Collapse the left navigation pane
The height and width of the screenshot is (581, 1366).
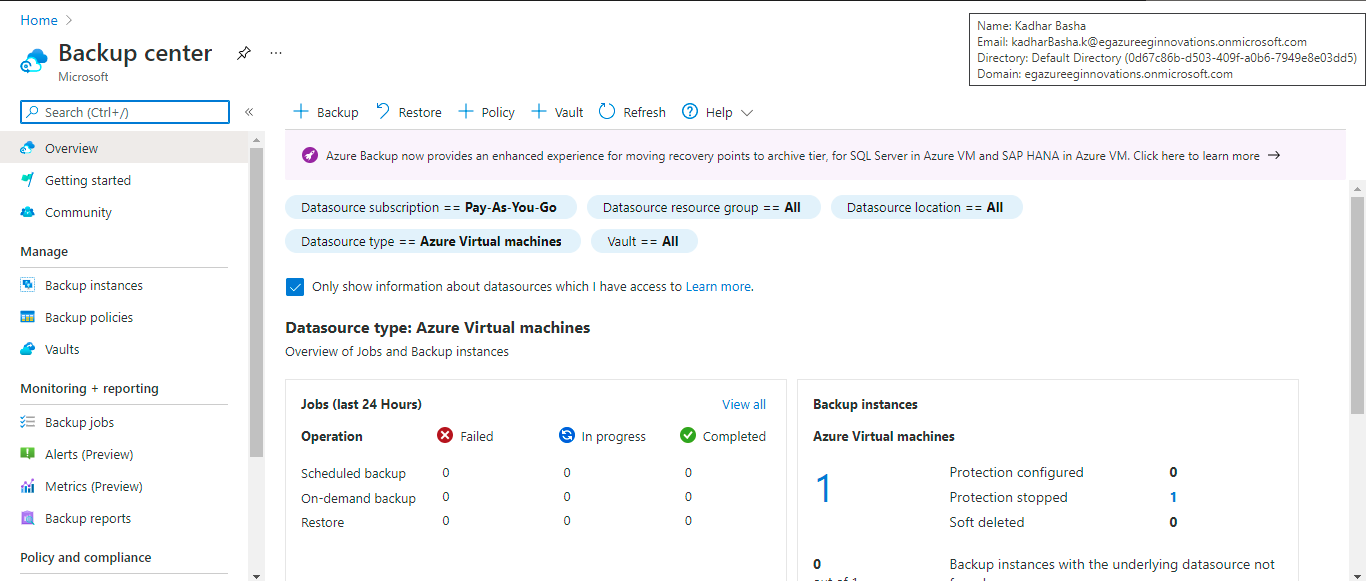249,112
